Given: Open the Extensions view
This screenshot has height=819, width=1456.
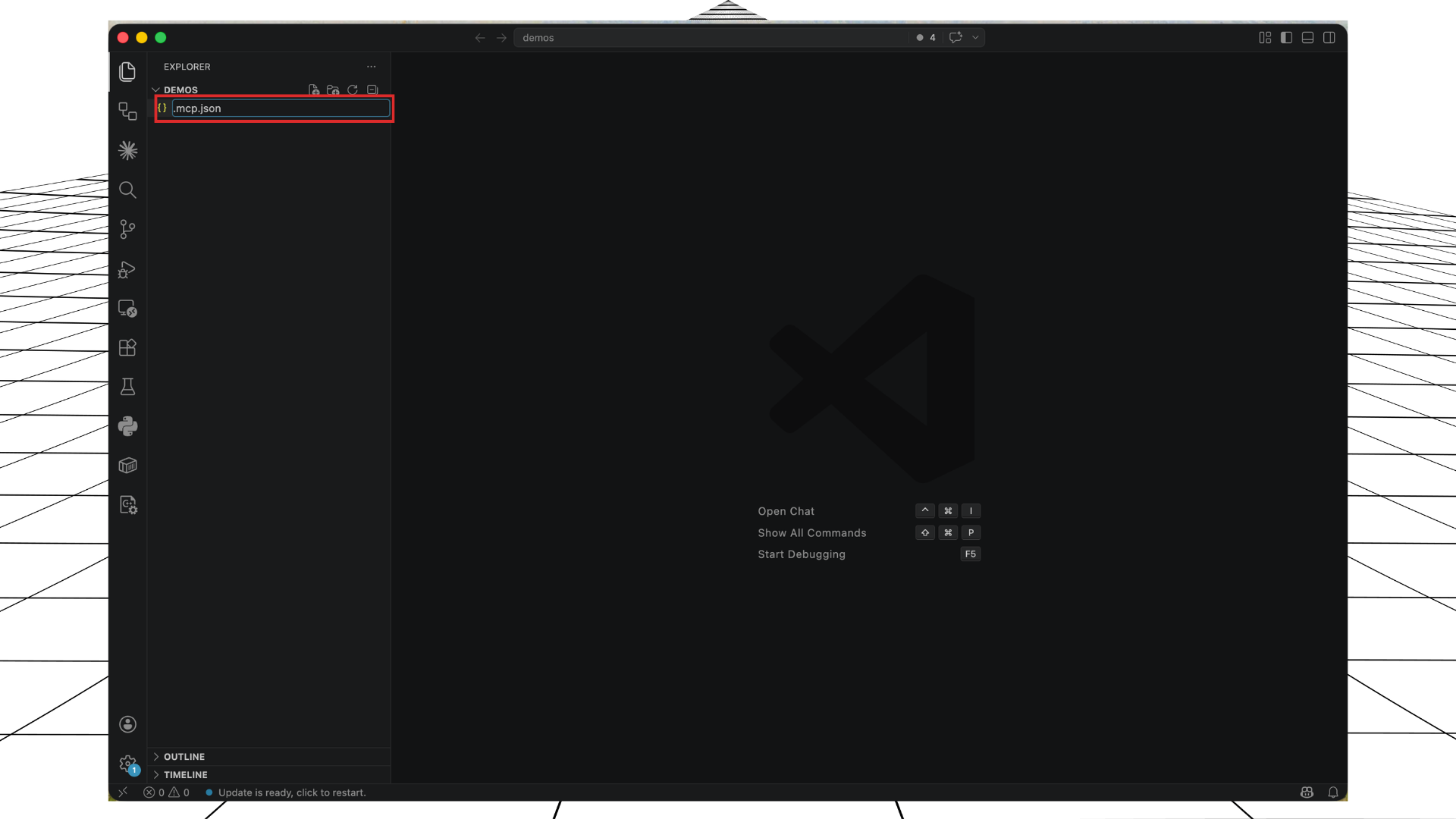Looking at the screenshot, I should coord(127,347).
